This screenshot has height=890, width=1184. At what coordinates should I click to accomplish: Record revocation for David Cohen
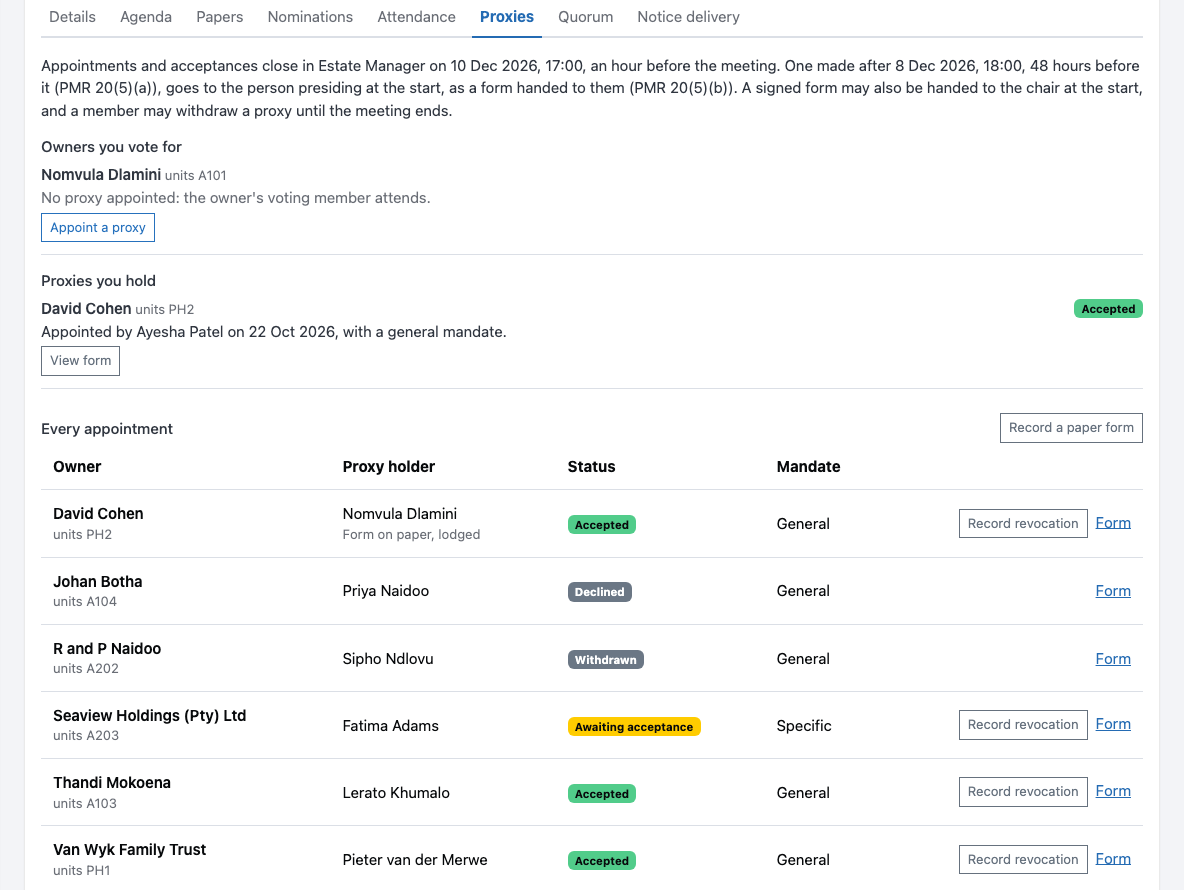1023,524
